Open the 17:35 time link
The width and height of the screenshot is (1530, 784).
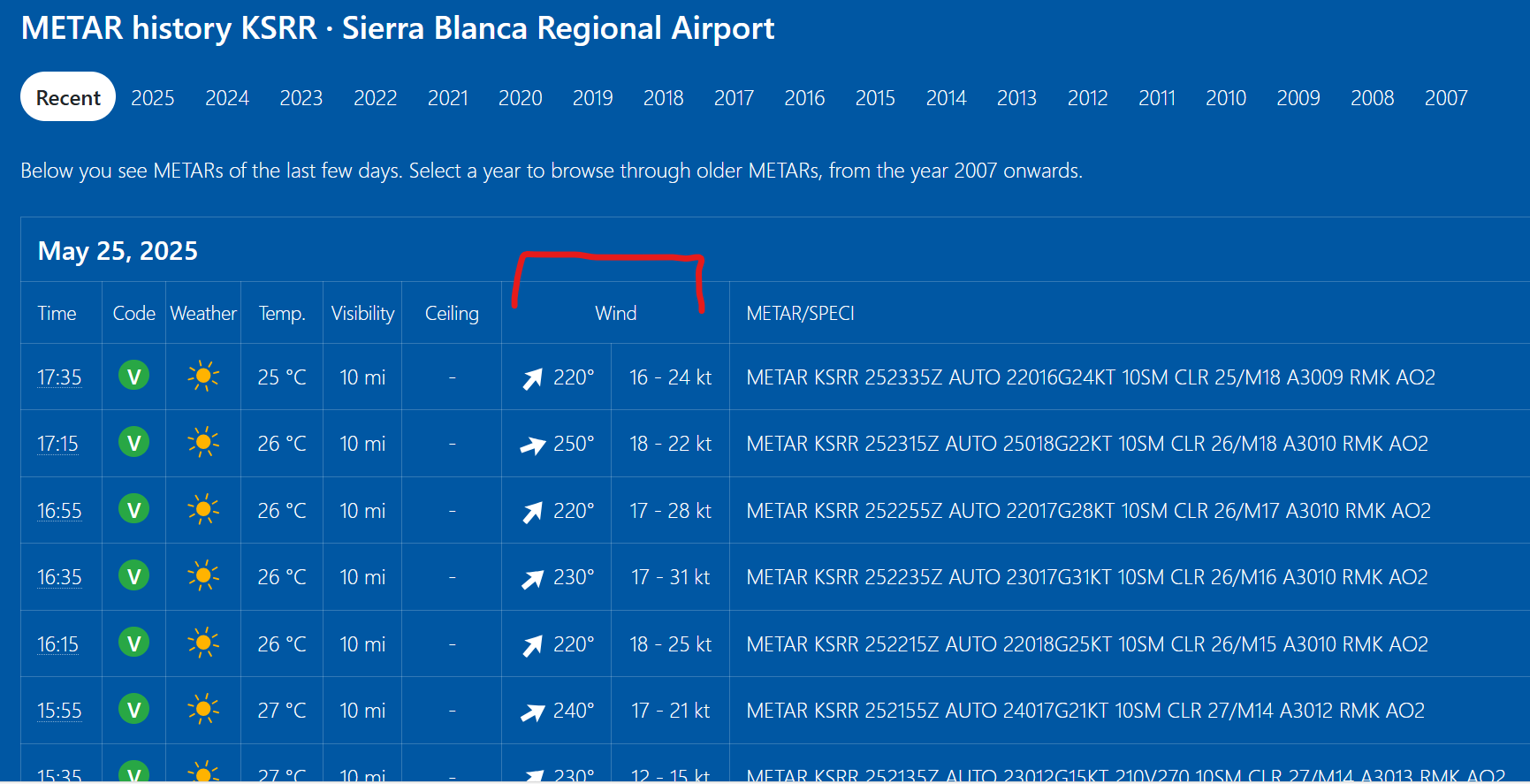[59, 377]
